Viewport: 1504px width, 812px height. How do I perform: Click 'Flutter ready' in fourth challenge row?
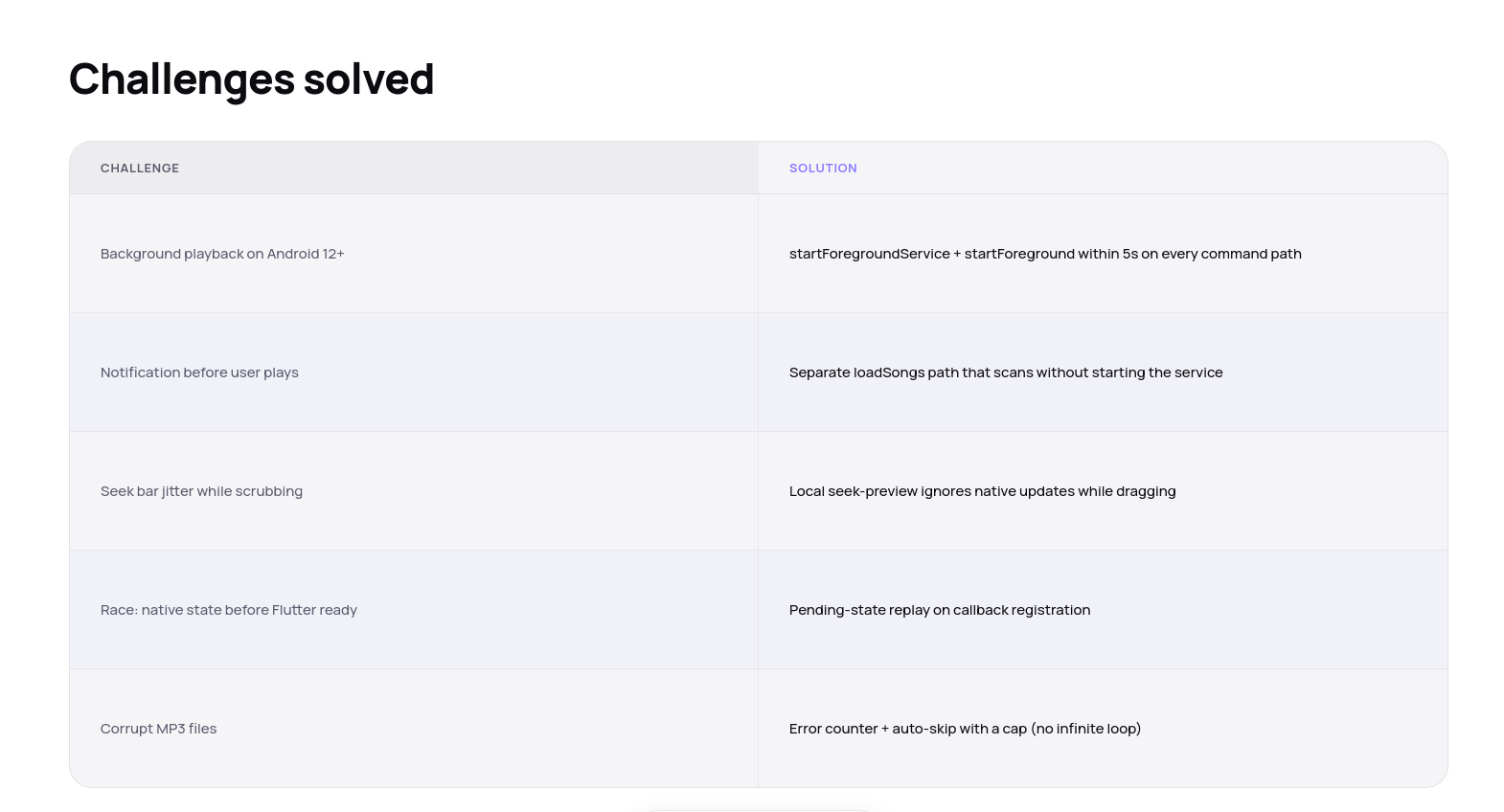(314, 610)
